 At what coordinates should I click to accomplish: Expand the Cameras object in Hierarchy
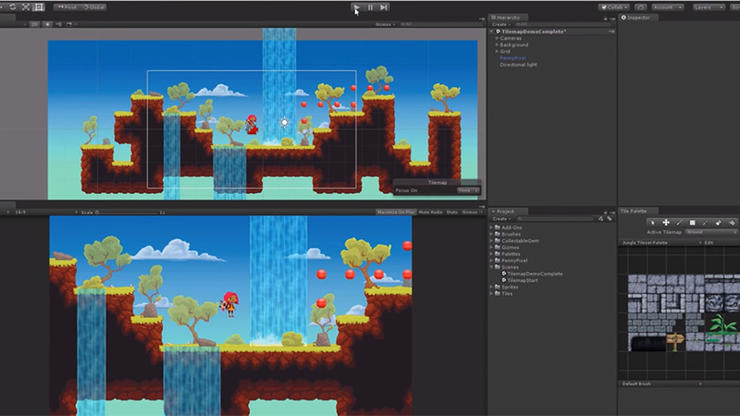[497, 38]
